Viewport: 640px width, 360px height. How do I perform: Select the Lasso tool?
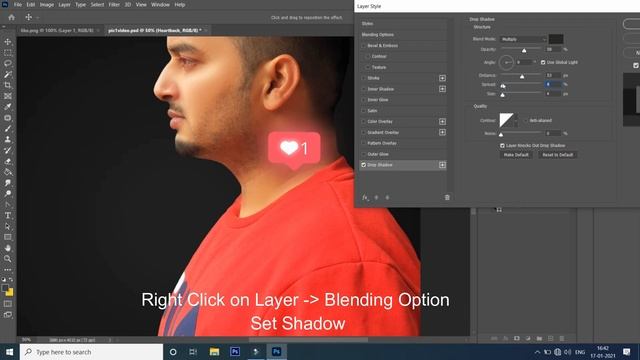click(x=8, y=63)
